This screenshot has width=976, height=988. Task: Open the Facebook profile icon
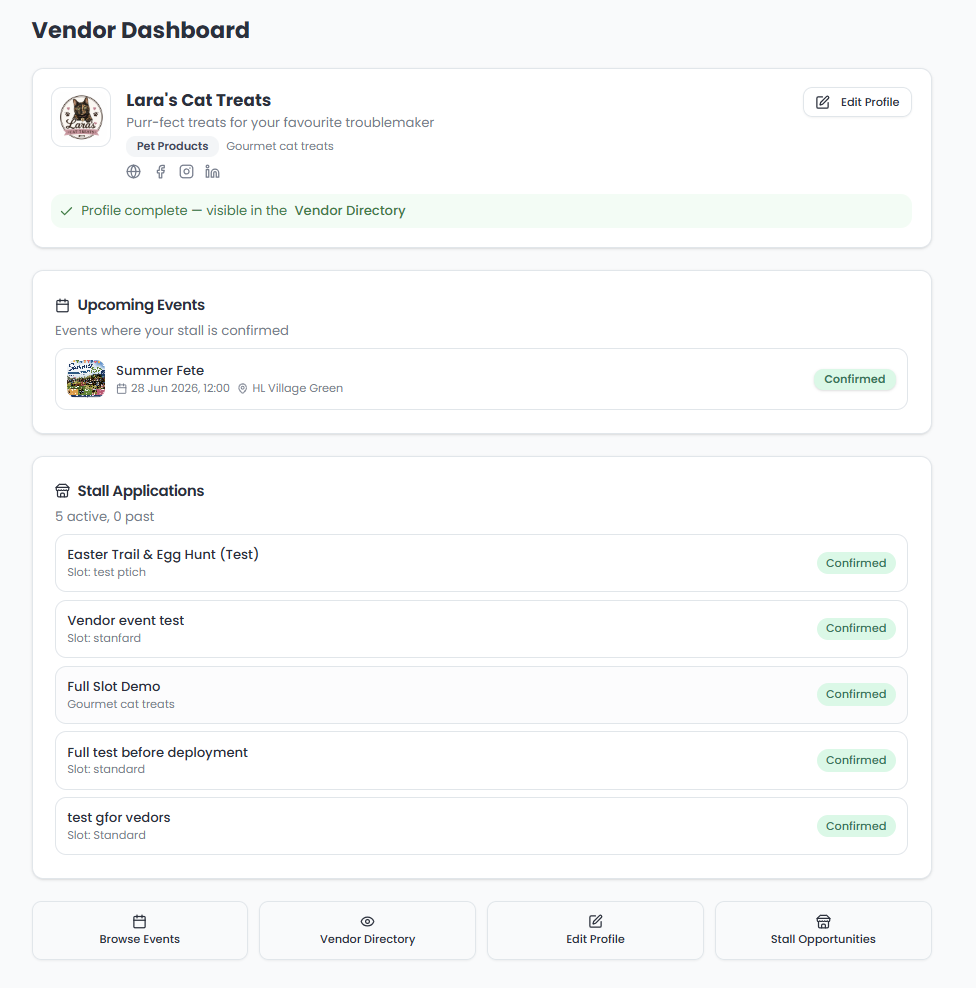161,171
